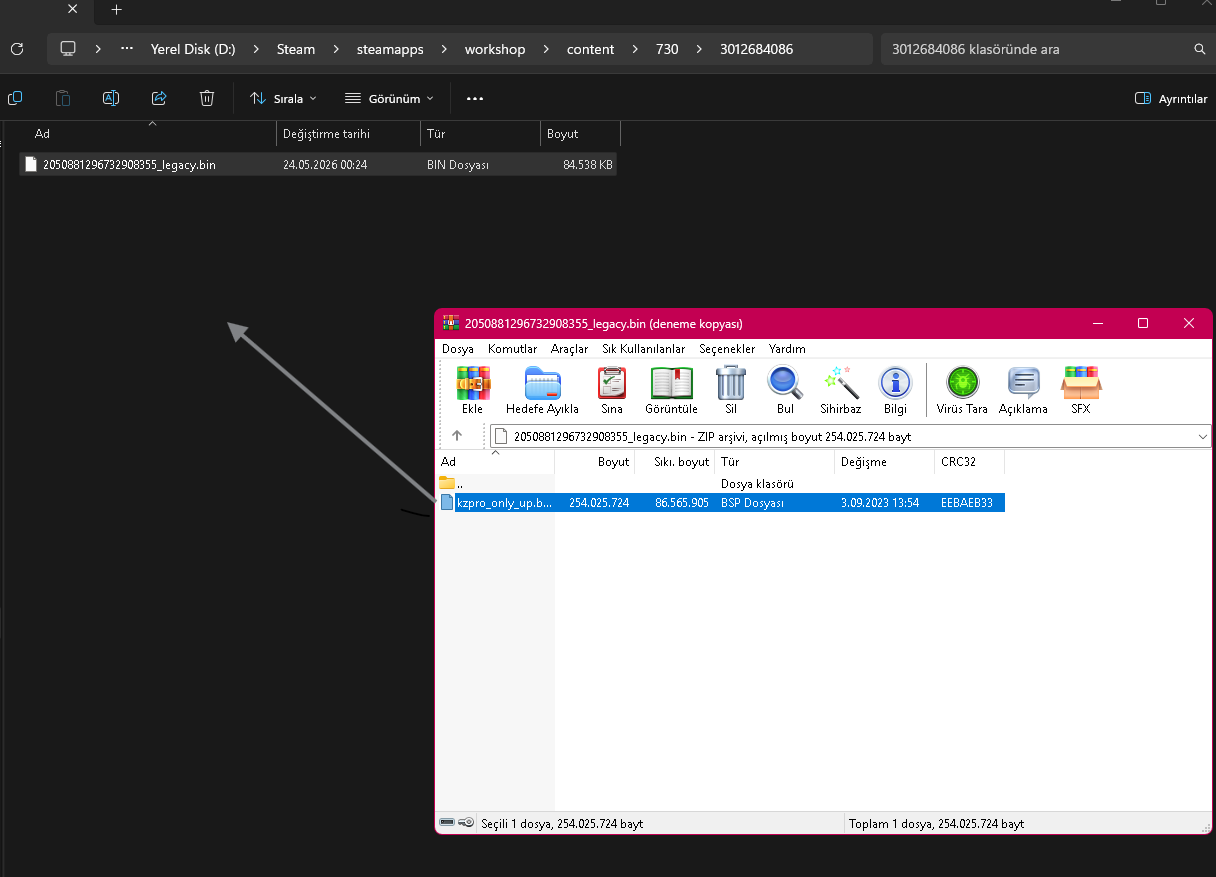Open the Komutlar menu
Image resolution: width=1216 pixels, height=877 pixels.
click(x=513, y=349)
